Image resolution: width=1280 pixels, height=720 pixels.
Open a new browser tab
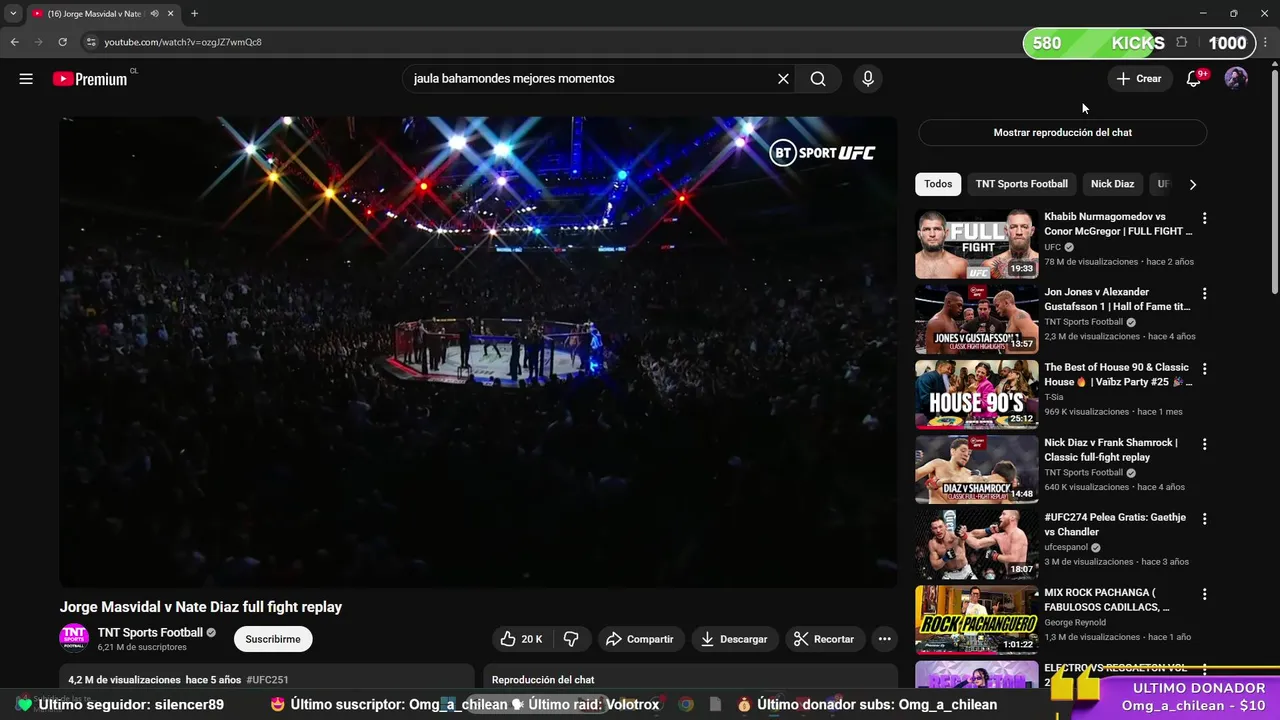point(194,14)
